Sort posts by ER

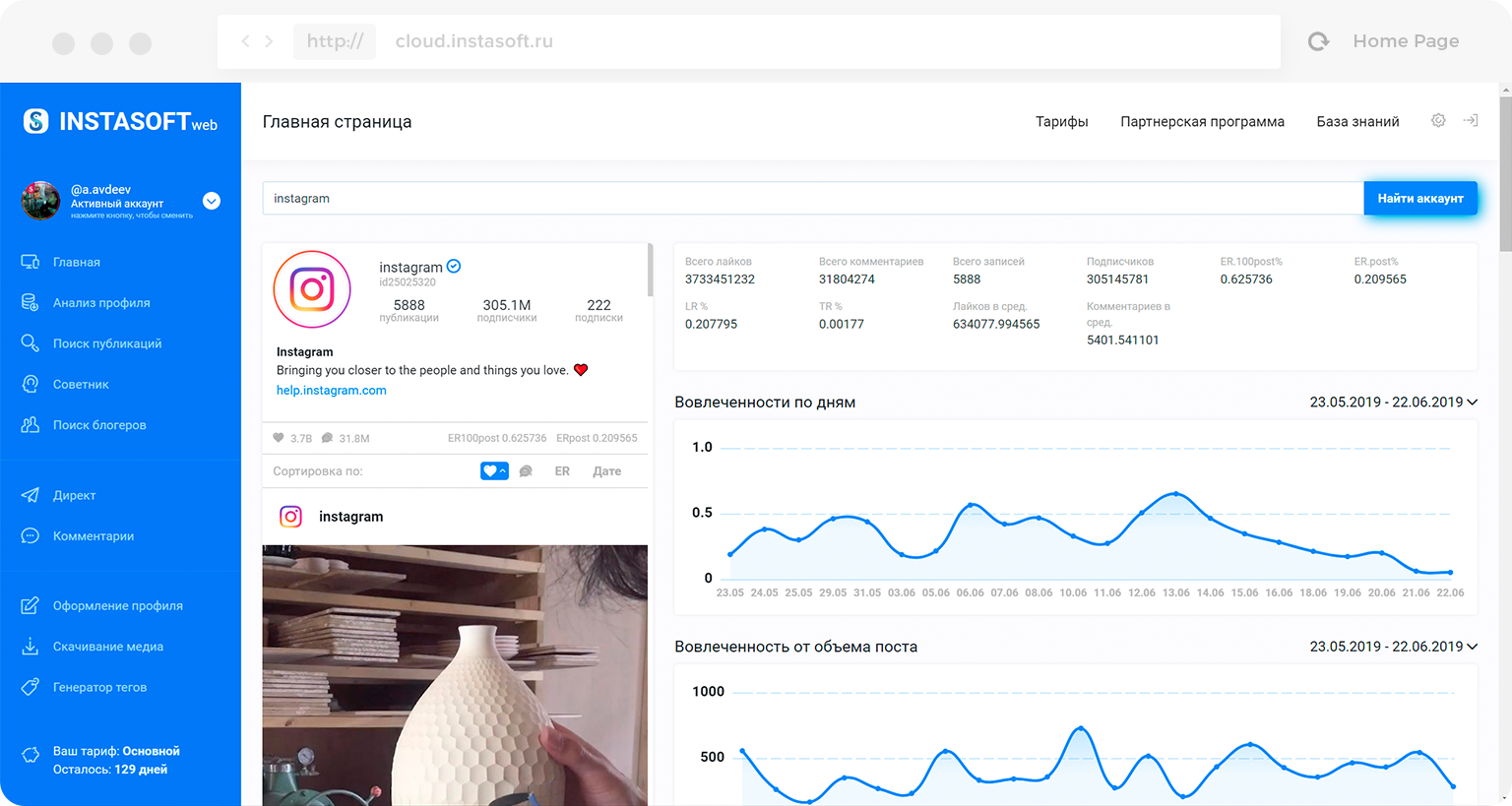pos(562,471)
